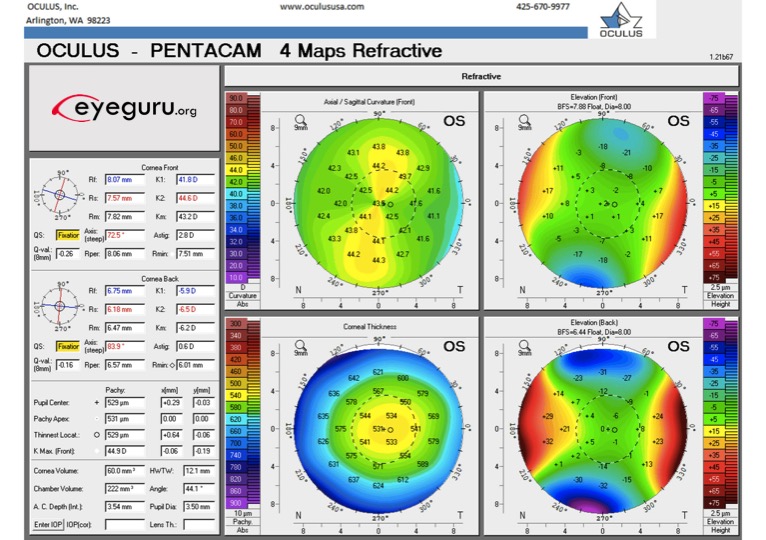Screen dimensions: 766x540
Task: Click version number 1.21b67
Action: 721,57
